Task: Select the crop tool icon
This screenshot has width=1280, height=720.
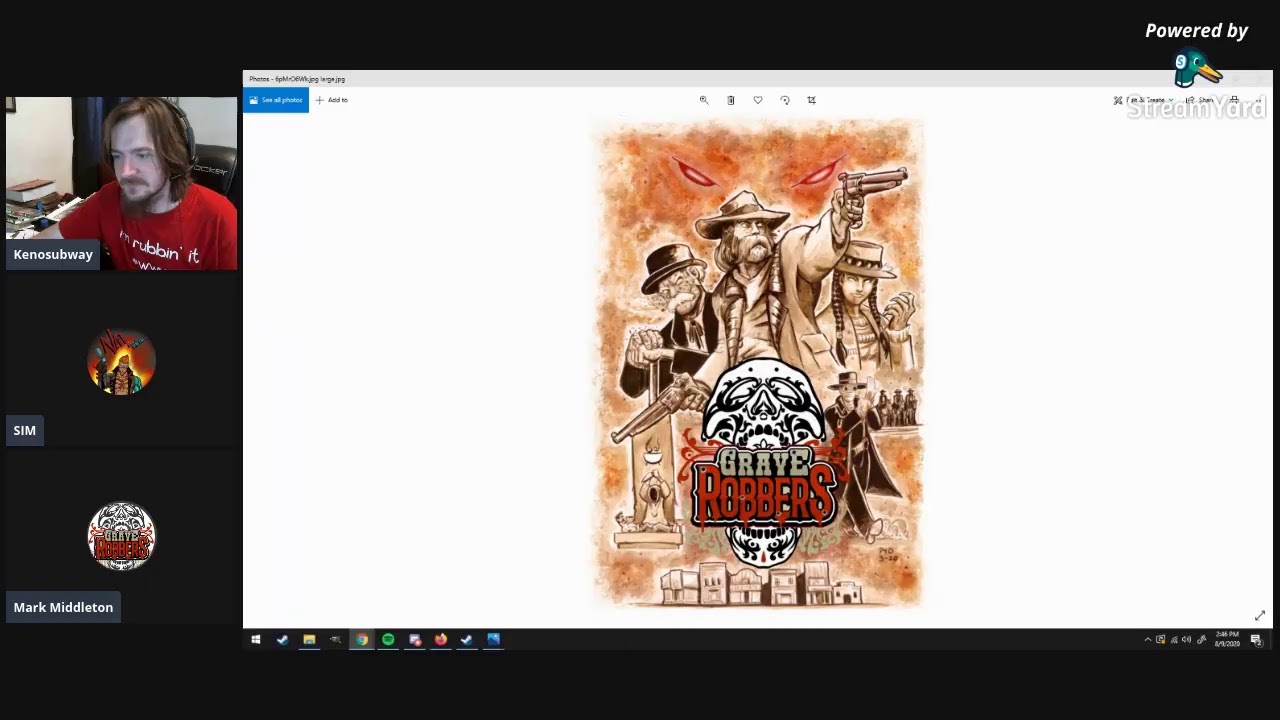Action: click(811, 100)
